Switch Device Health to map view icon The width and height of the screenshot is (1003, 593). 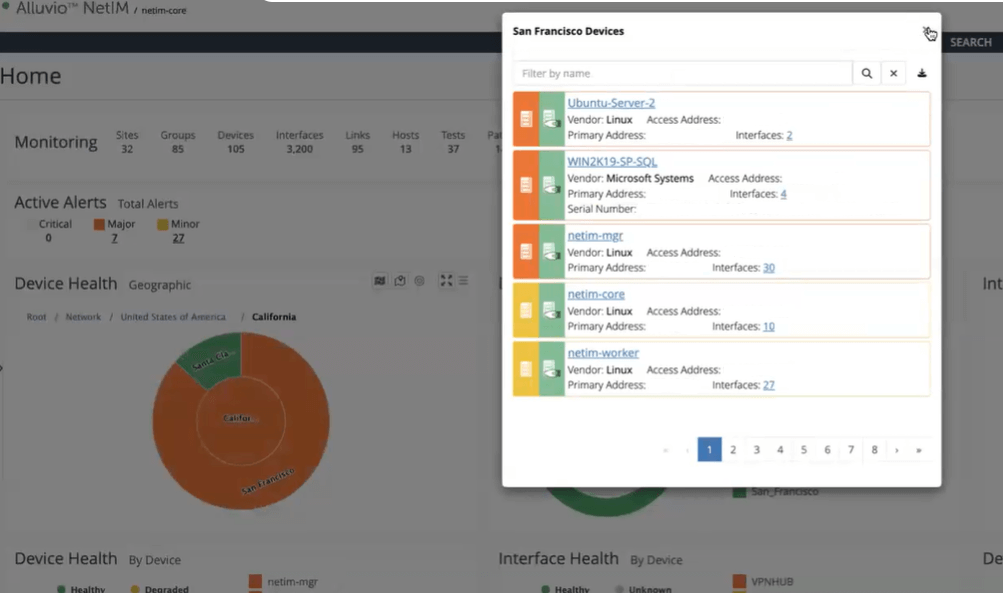(380, 280)
